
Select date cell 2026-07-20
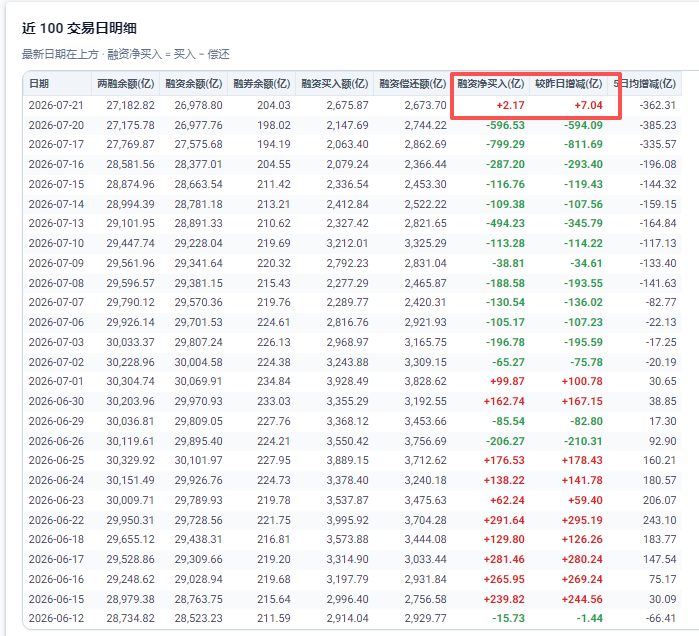point(56,125)
